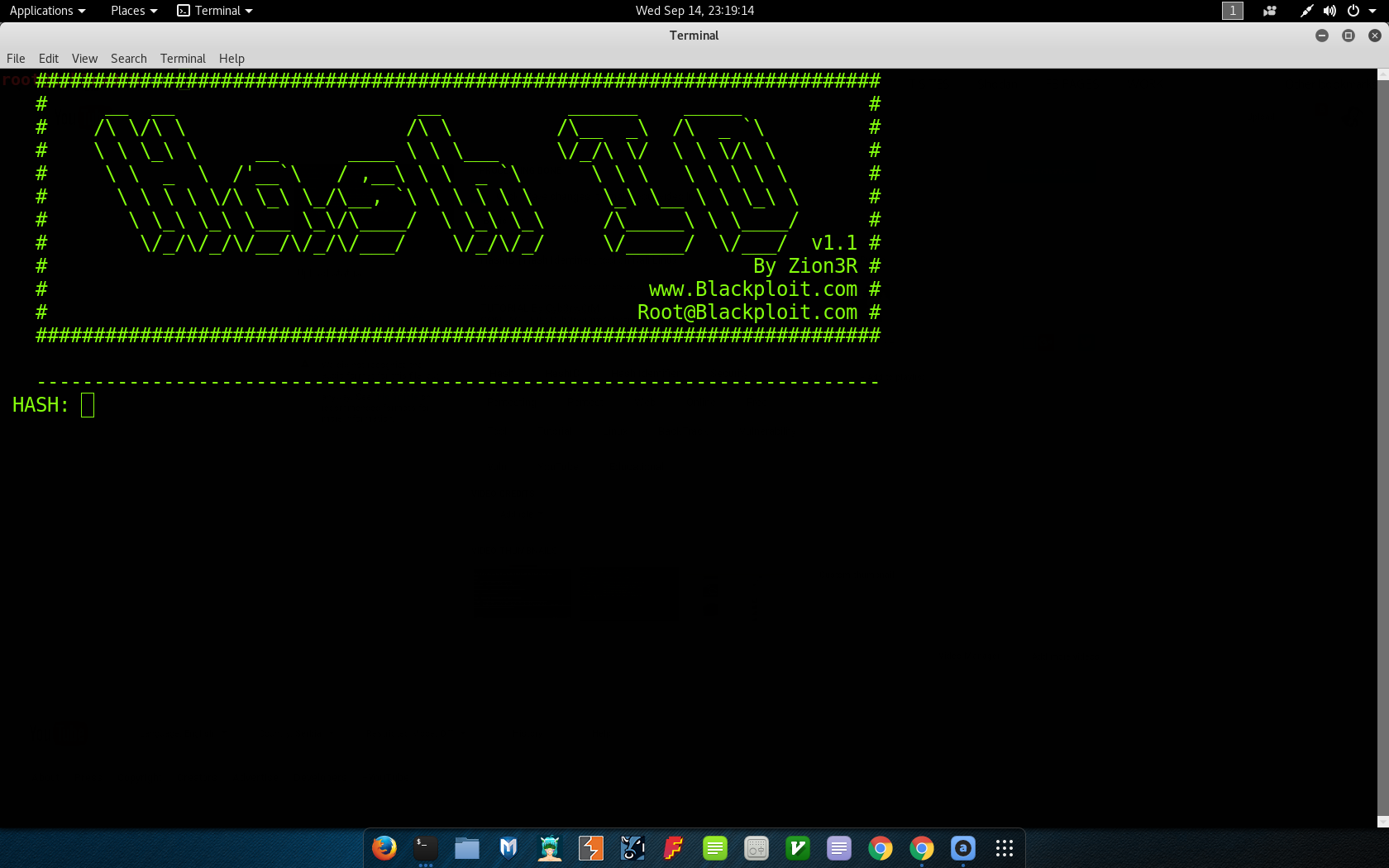
Task: Click the scrollbar down arrow
Action: [x=1383, y=822]
